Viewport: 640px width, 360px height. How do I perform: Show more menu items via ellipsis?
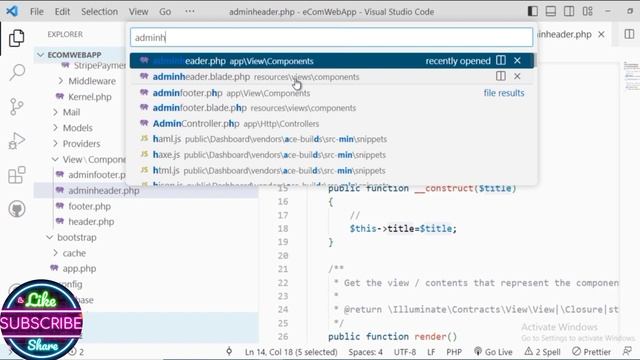pos(190,11)
